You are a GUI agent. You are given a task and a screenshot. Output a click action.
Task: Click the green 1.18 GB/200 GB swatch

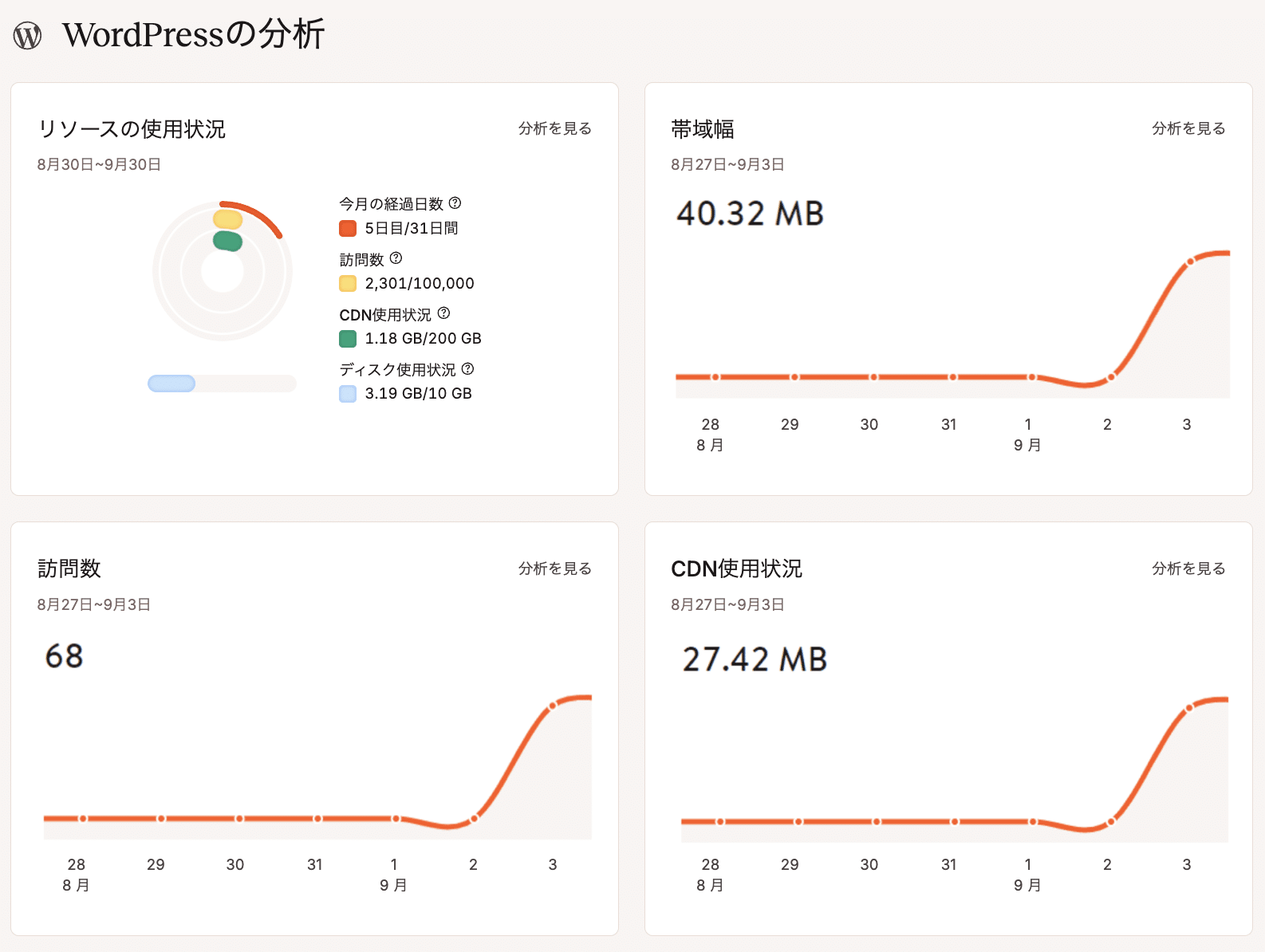coord(348,339)
